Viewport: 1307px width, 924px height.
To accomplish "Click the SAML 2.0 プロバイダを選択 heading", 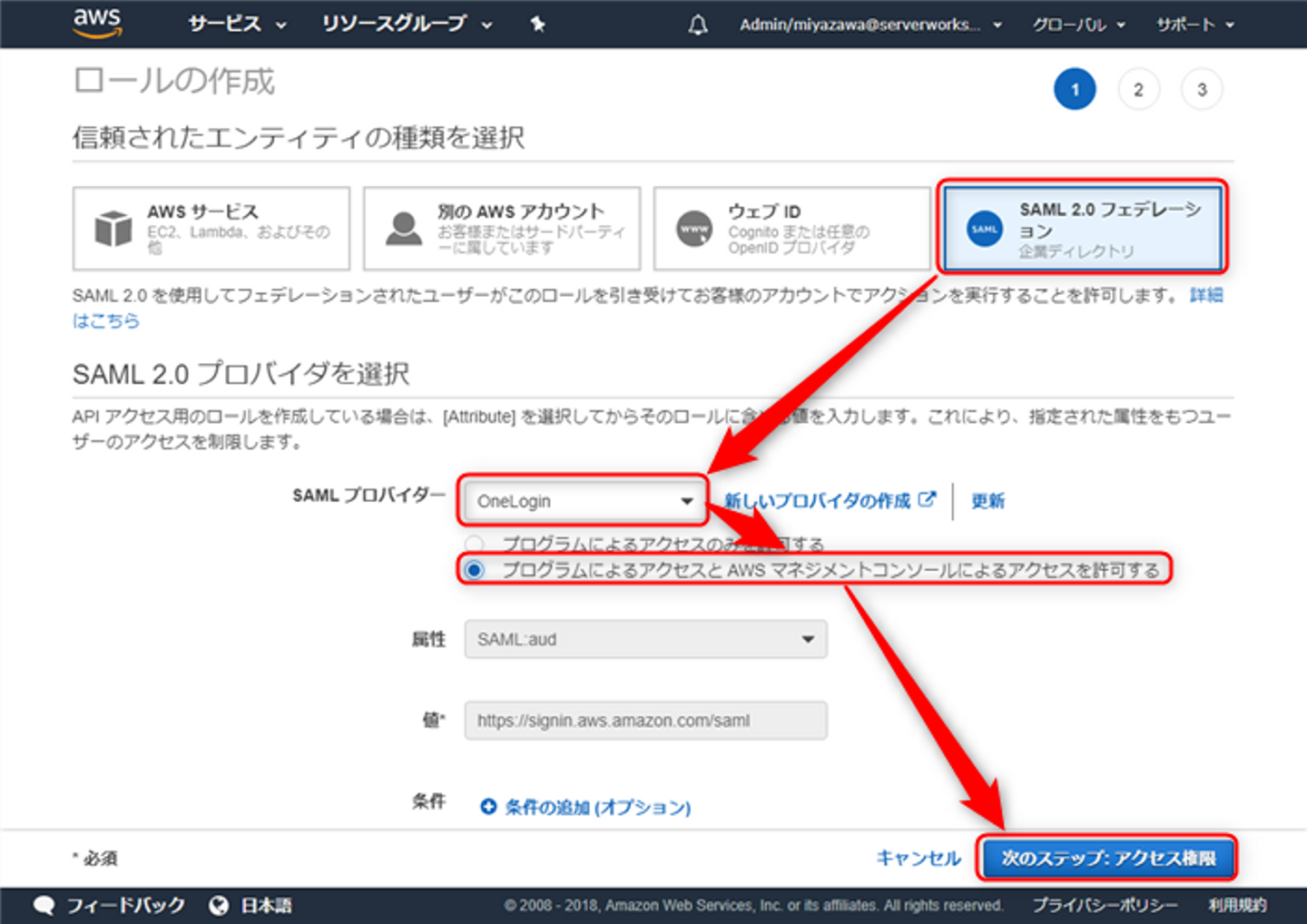I will pos(241,373).
